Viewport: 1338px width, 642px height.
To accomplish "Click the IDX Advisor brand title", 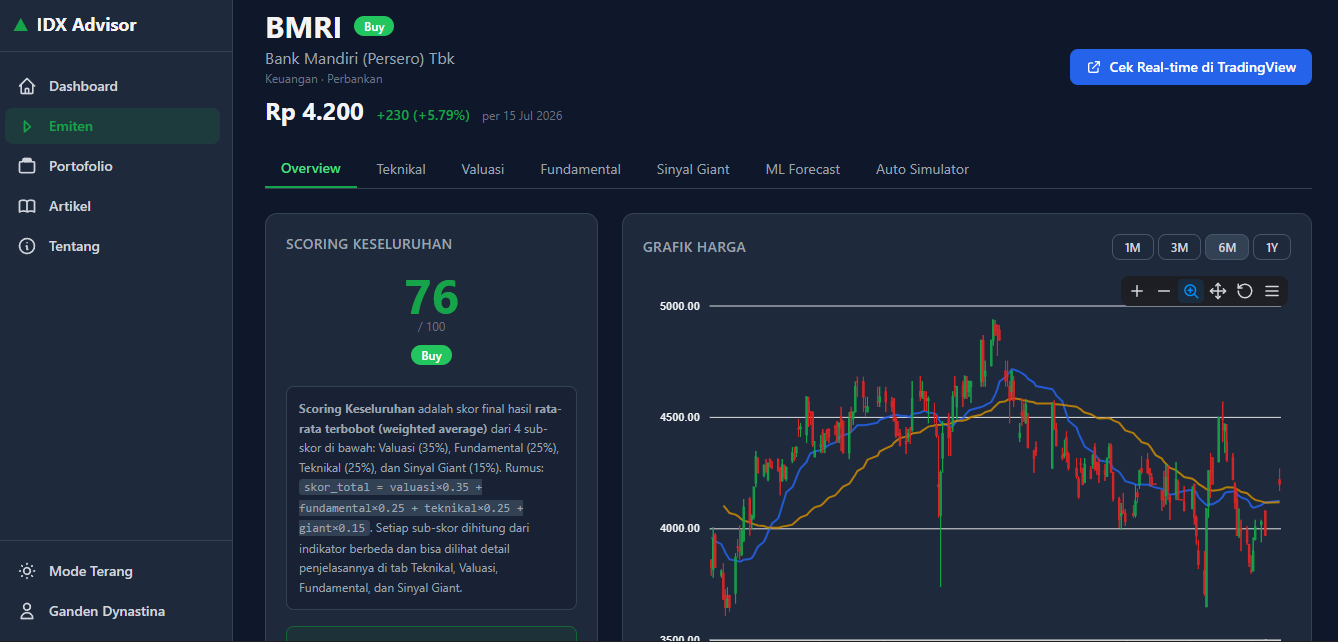I will point(87,25).
